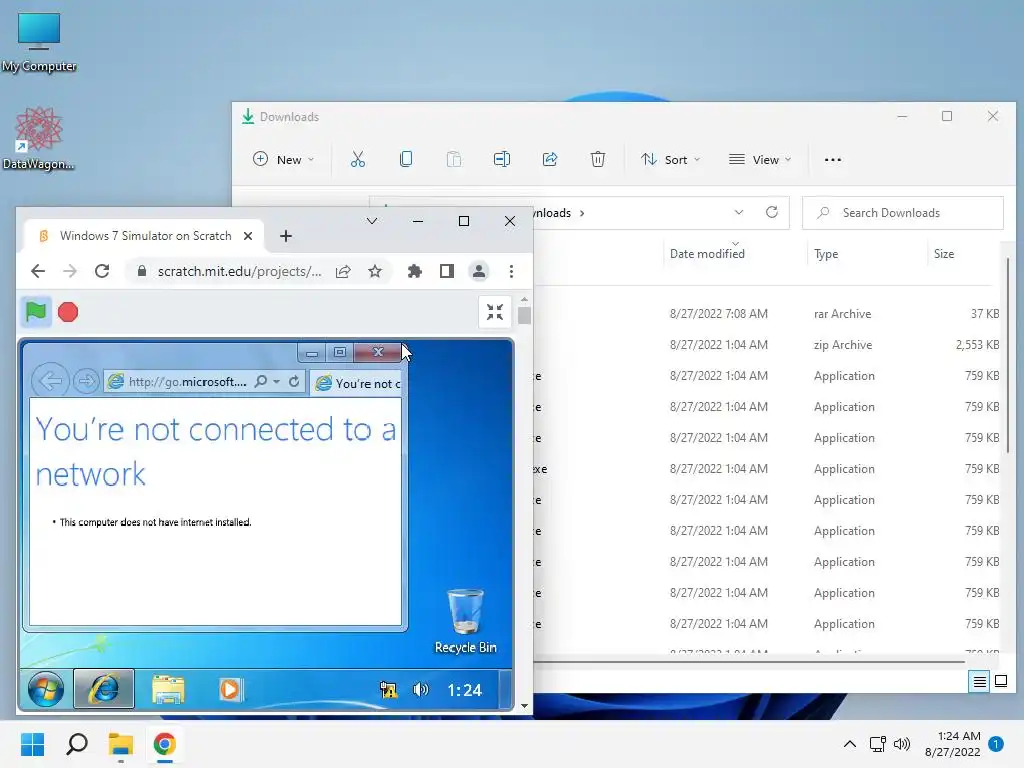Viewport: 1024px width, 768px height.
Task: Click the Cut icon in Downloads toolbar
Action: [x=357, y=159]
